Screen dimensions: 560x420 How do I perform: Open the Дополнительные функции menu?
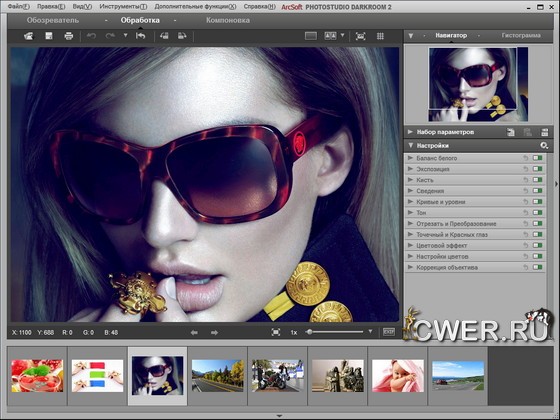[x=195, y=7]
